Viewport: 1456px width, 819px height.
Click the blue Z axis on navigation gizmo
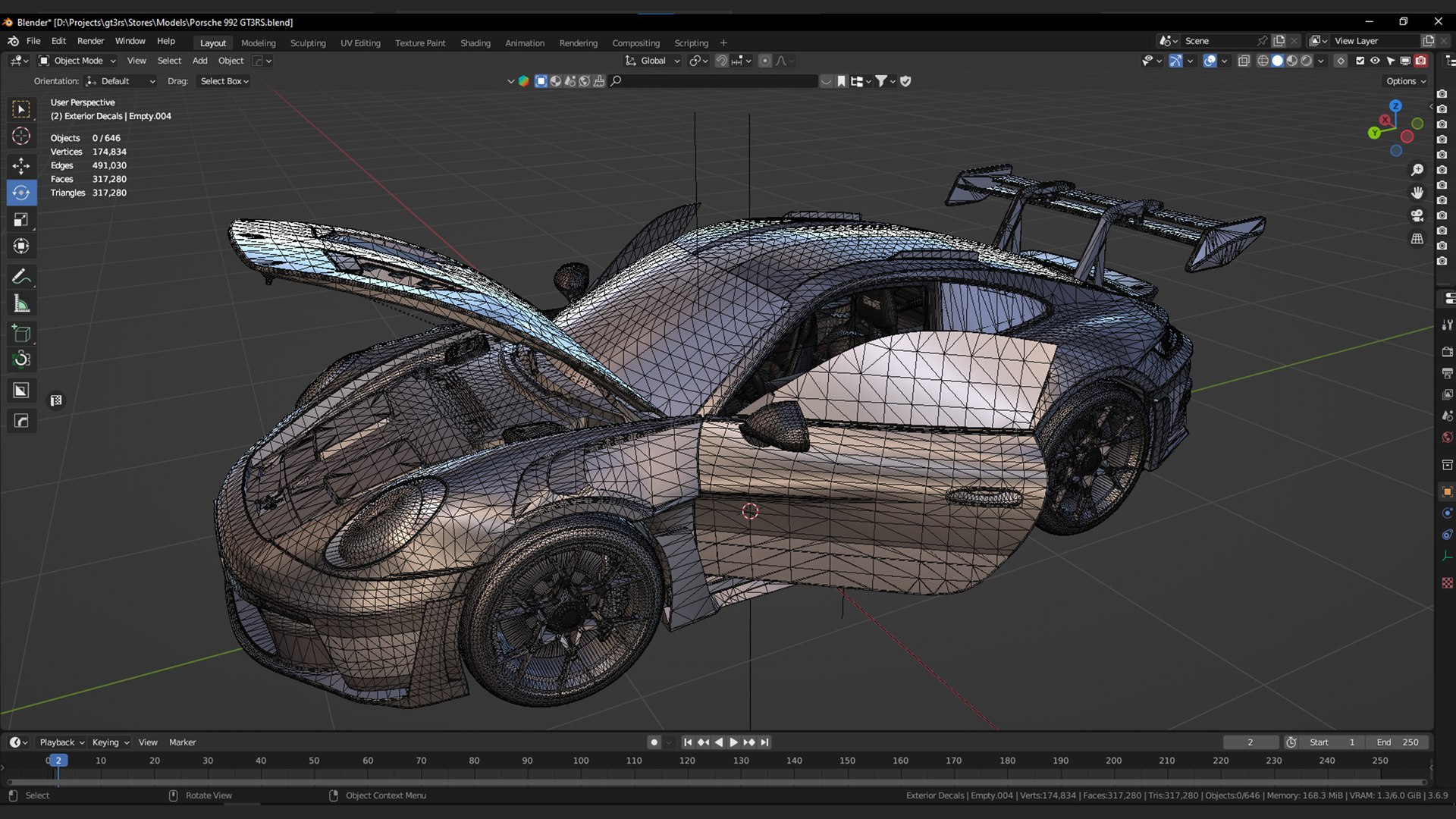point(1395,106)
